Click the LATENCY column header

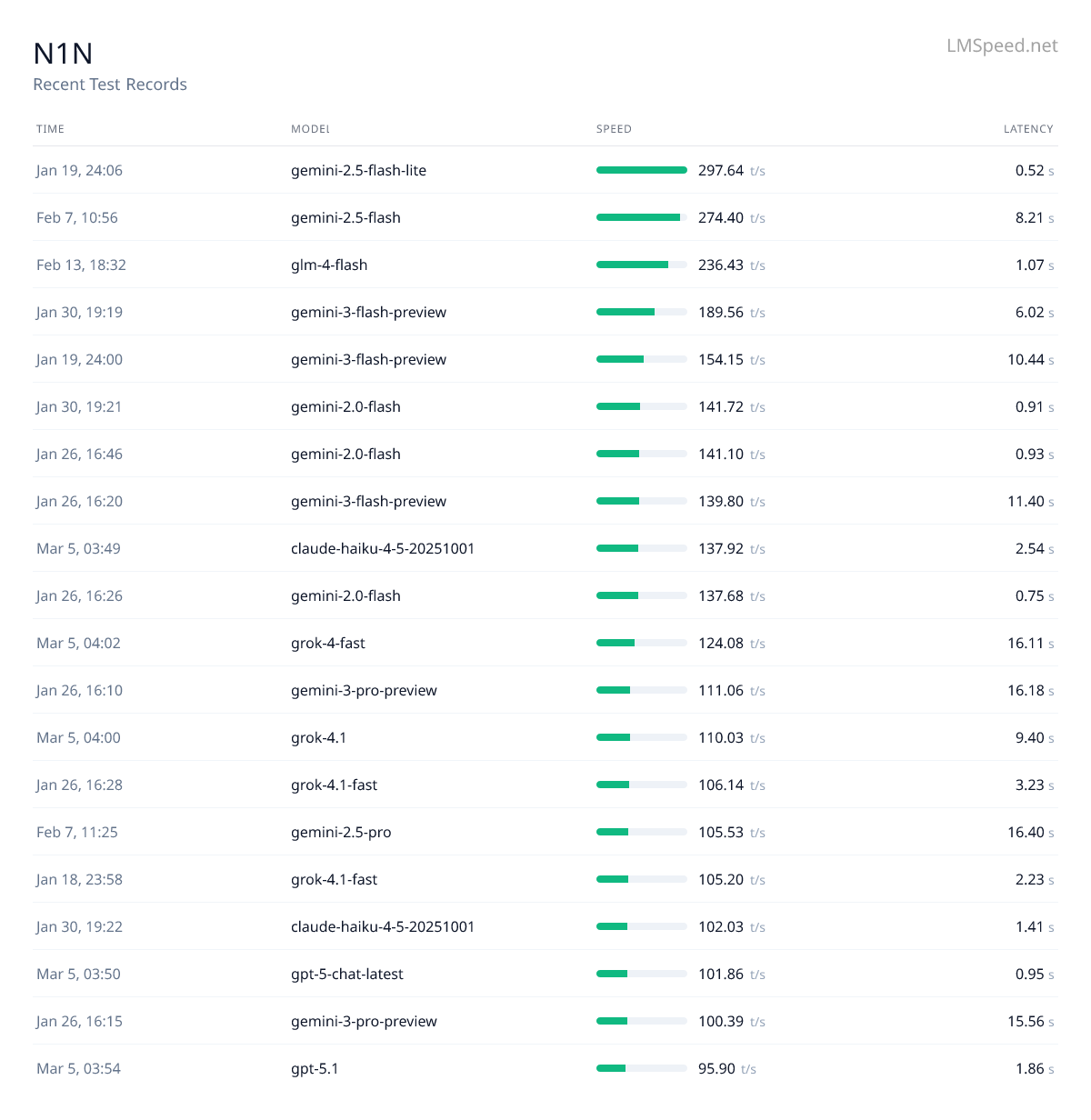[1028, 129]
